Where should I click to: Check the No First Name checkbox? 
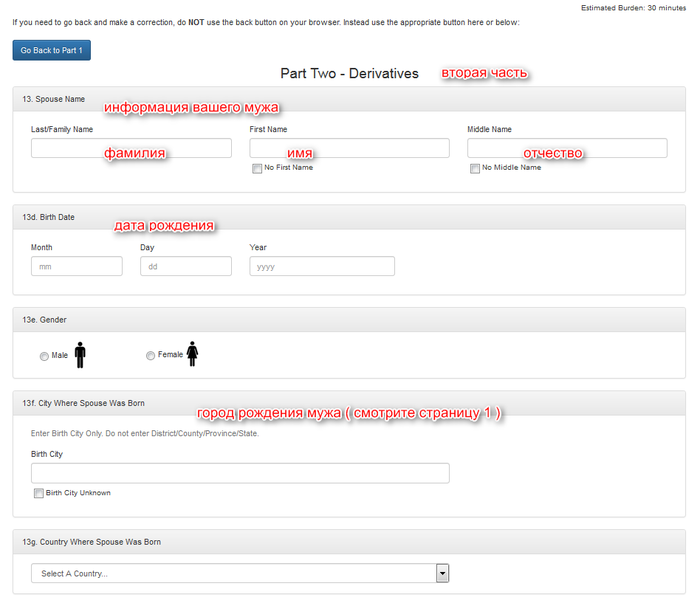pyautogui.click(x=257, y=168)
